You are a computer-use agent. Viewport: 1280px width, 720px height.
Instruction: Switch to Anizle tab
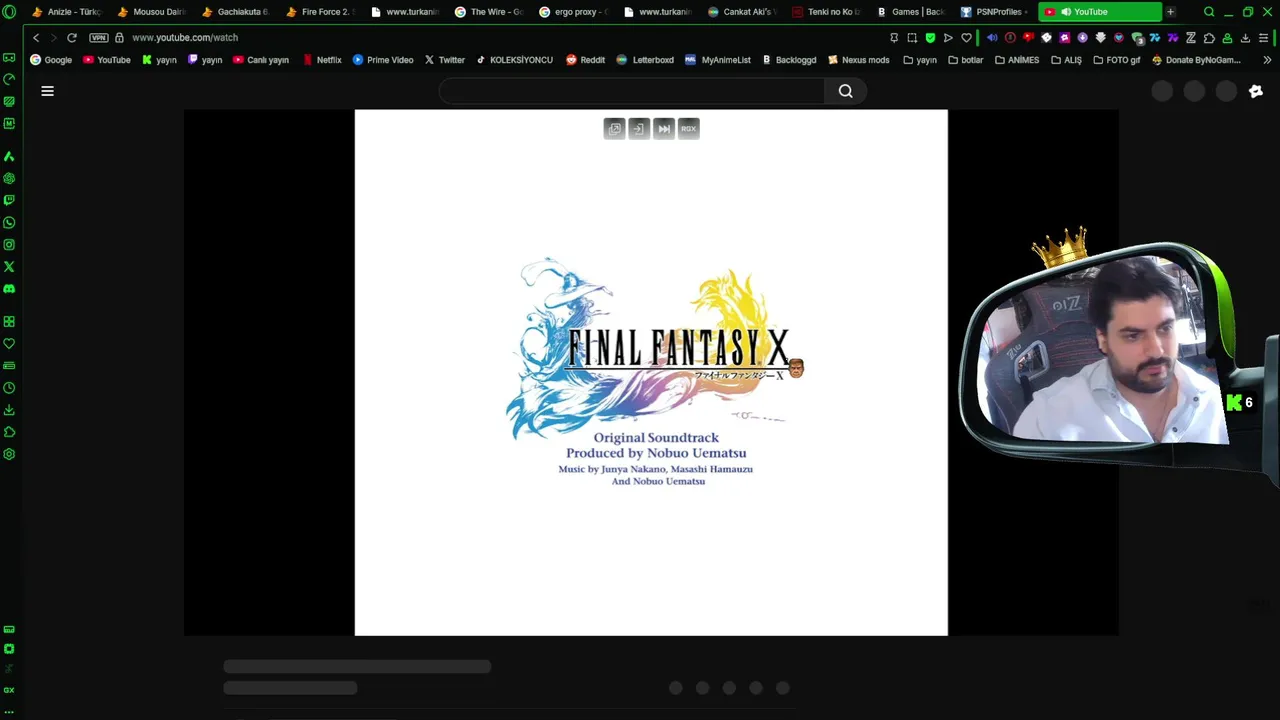point(66,12)
